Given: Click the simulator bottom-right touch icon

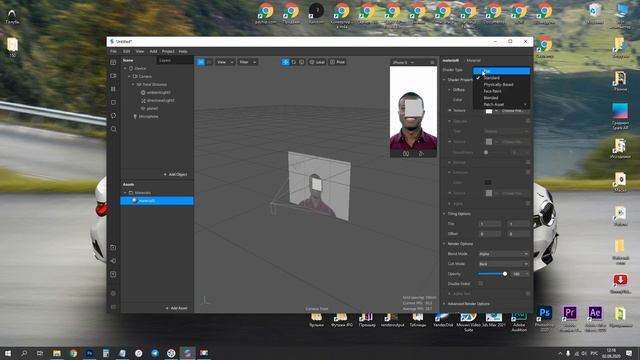Looking at the screenshot, I should (x=421, y=153).
